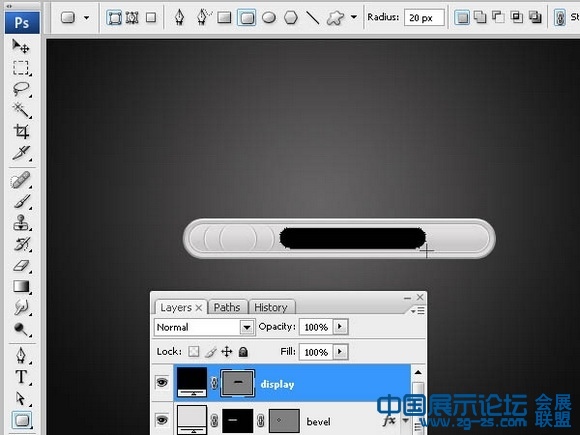Activate the Crop tool
The width and height of the screenshot is (580, 435).
[21, 131]
